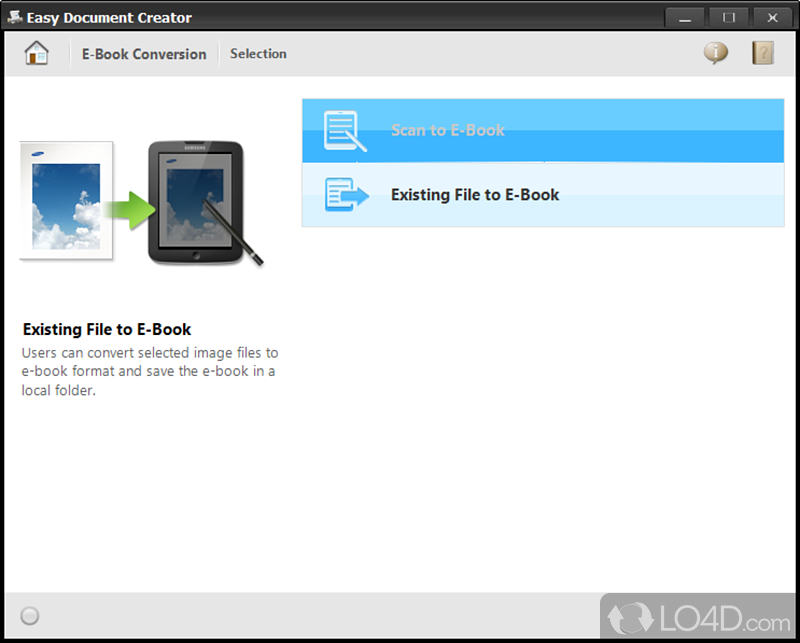This screenshot has width=800, height=643.
Task: Click the Samsung sky photo document thumbnail
Action: pos(66,201)
